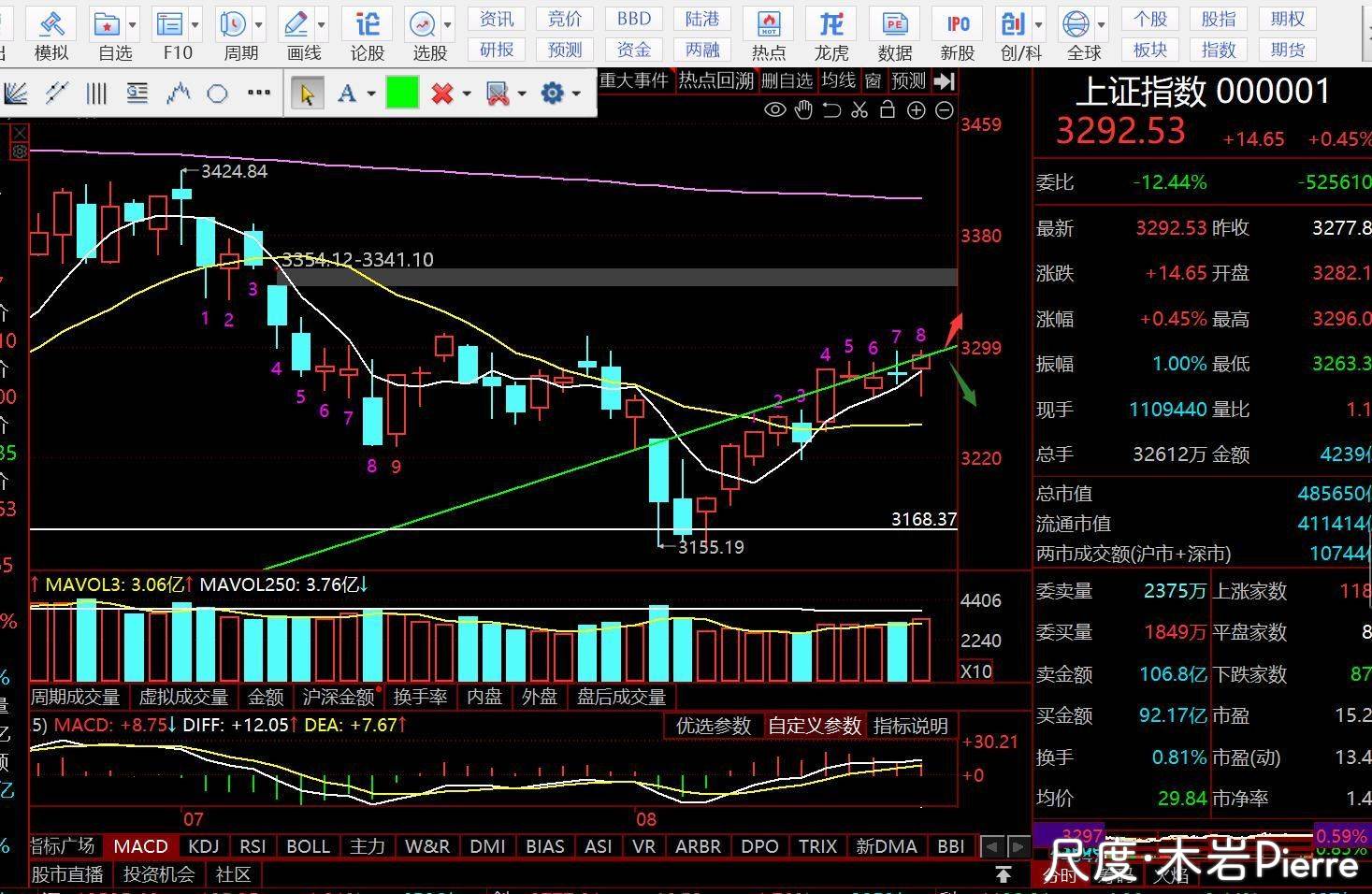The image size is (1372, 894).
Task: Click the 指标说明 button
Action: pos(910,726)
